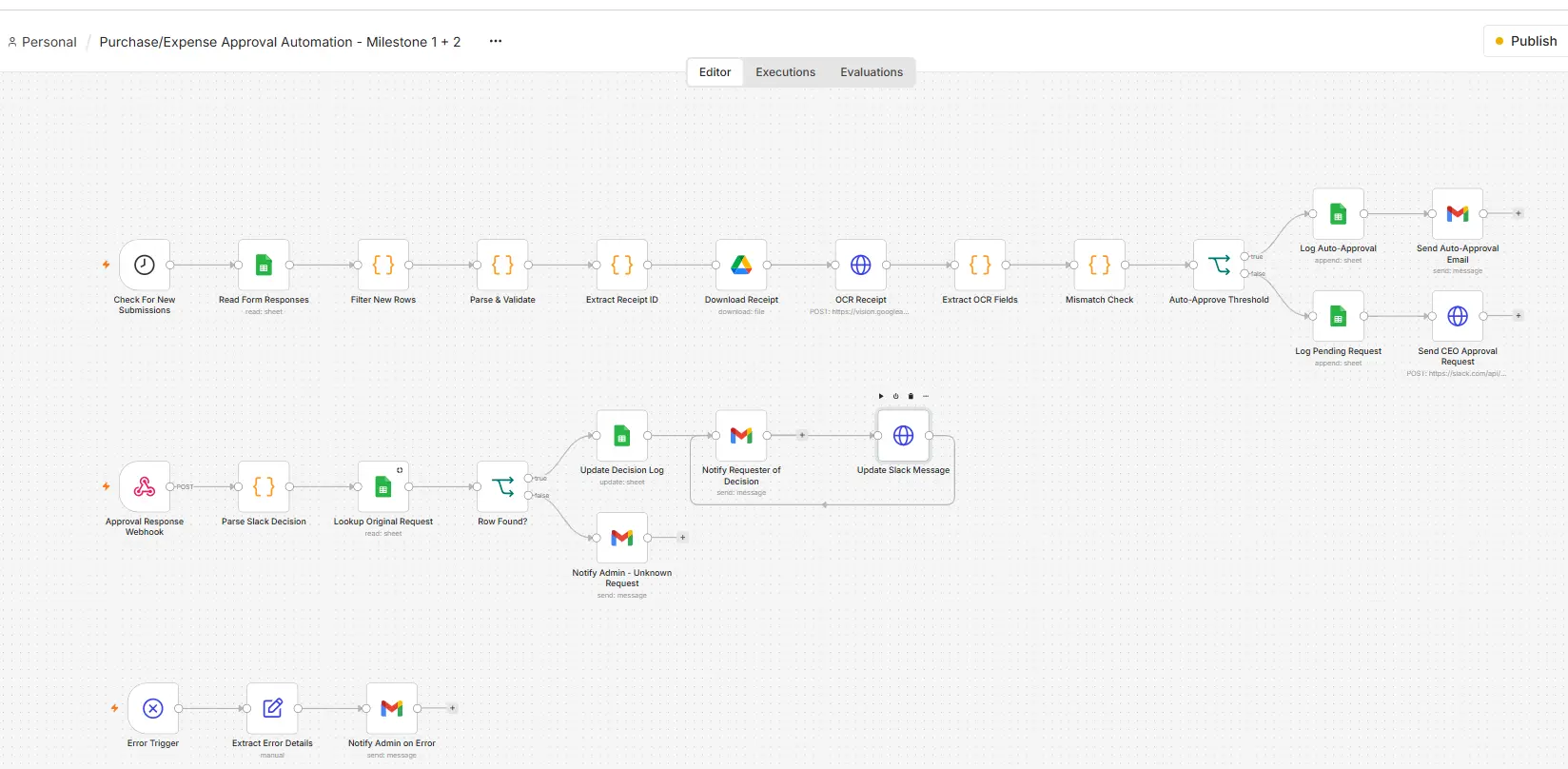Open the Evaluations tab
This screenshot has height=769, width=1568.
[x=872, y=72]
